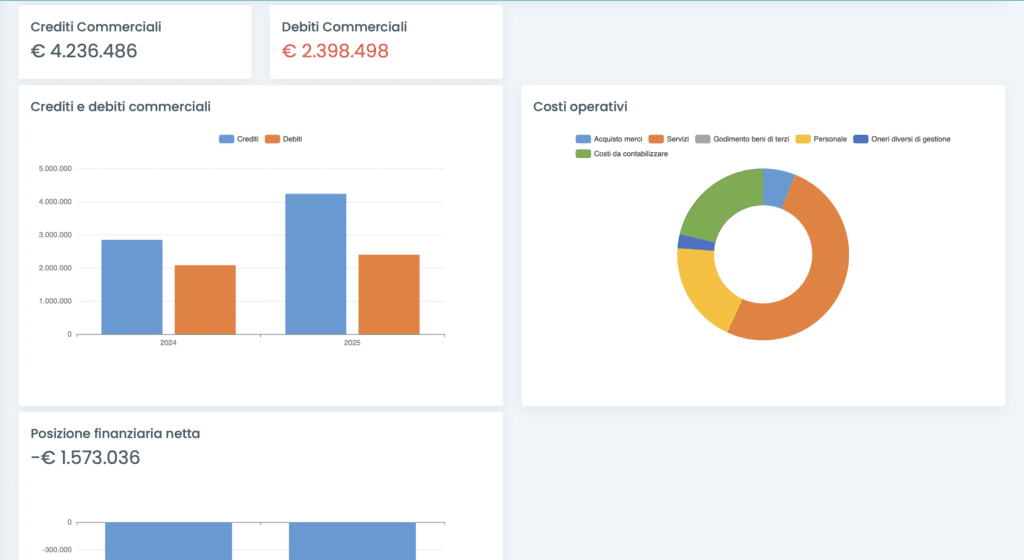1024x560 pixels.
Task: Toggle the Debiti legend entry
Action: 283,139
